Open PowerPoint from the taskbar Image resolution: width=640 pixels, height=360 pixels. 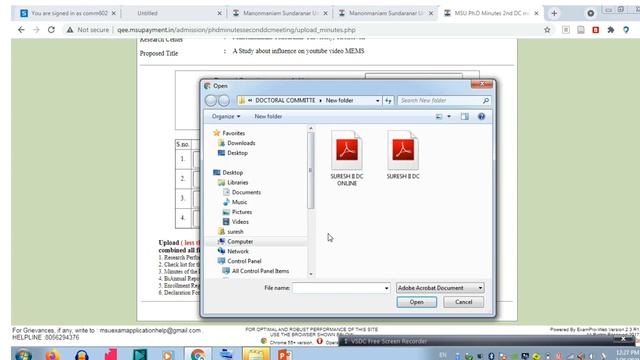click(284, 354)
